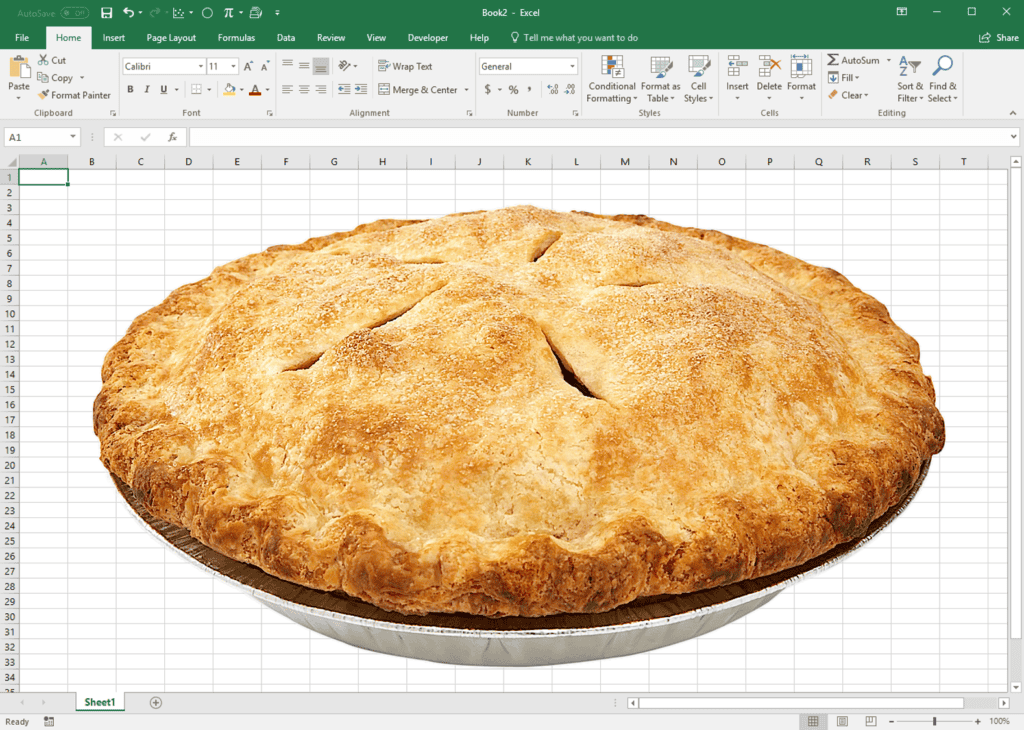Decrease indent in the Alignment group

(344, 89)
